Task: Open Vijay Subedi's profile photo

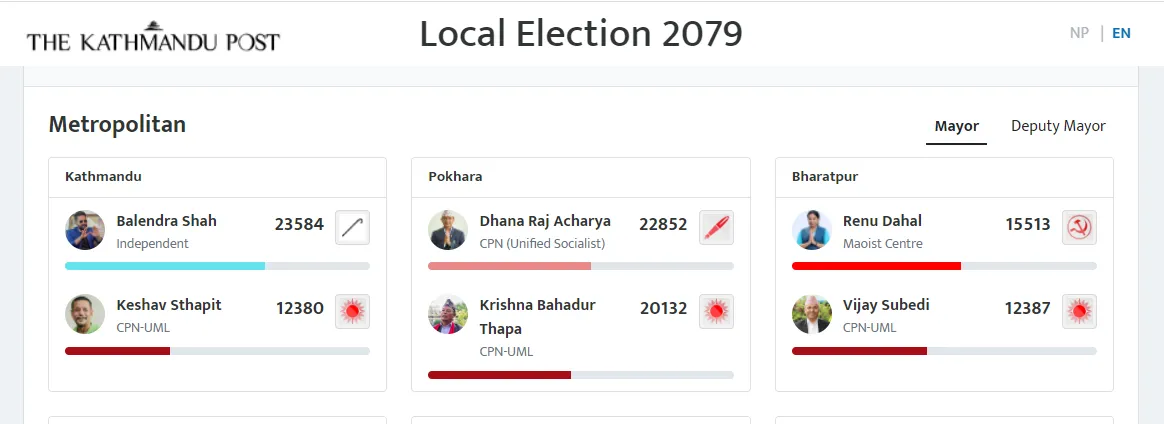Action: [811, 314]
